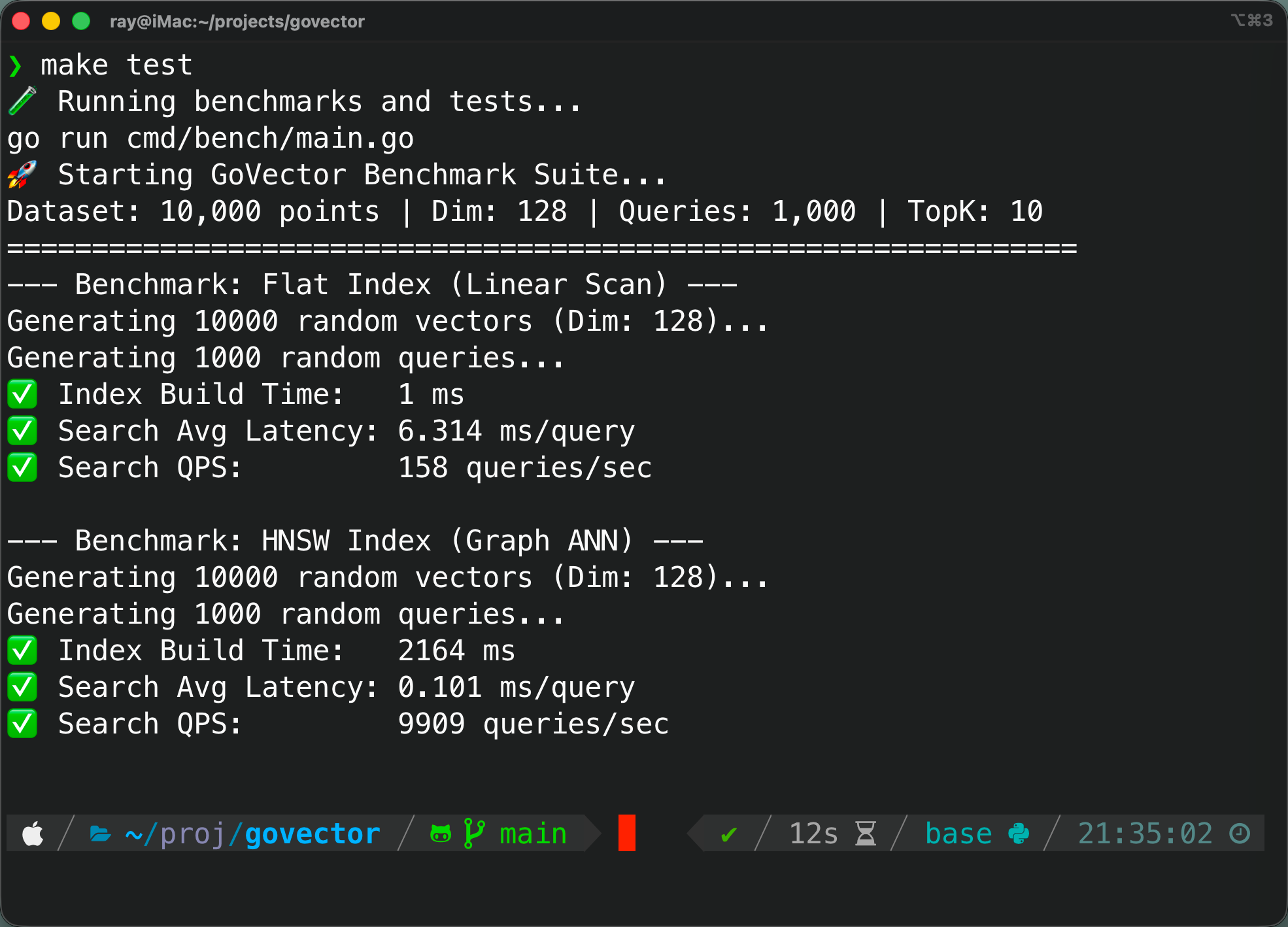Click the ⌥⌘3 tab indicator at top right
The height and width of the screenshot is (927, 1288).
coord(1251,21)
